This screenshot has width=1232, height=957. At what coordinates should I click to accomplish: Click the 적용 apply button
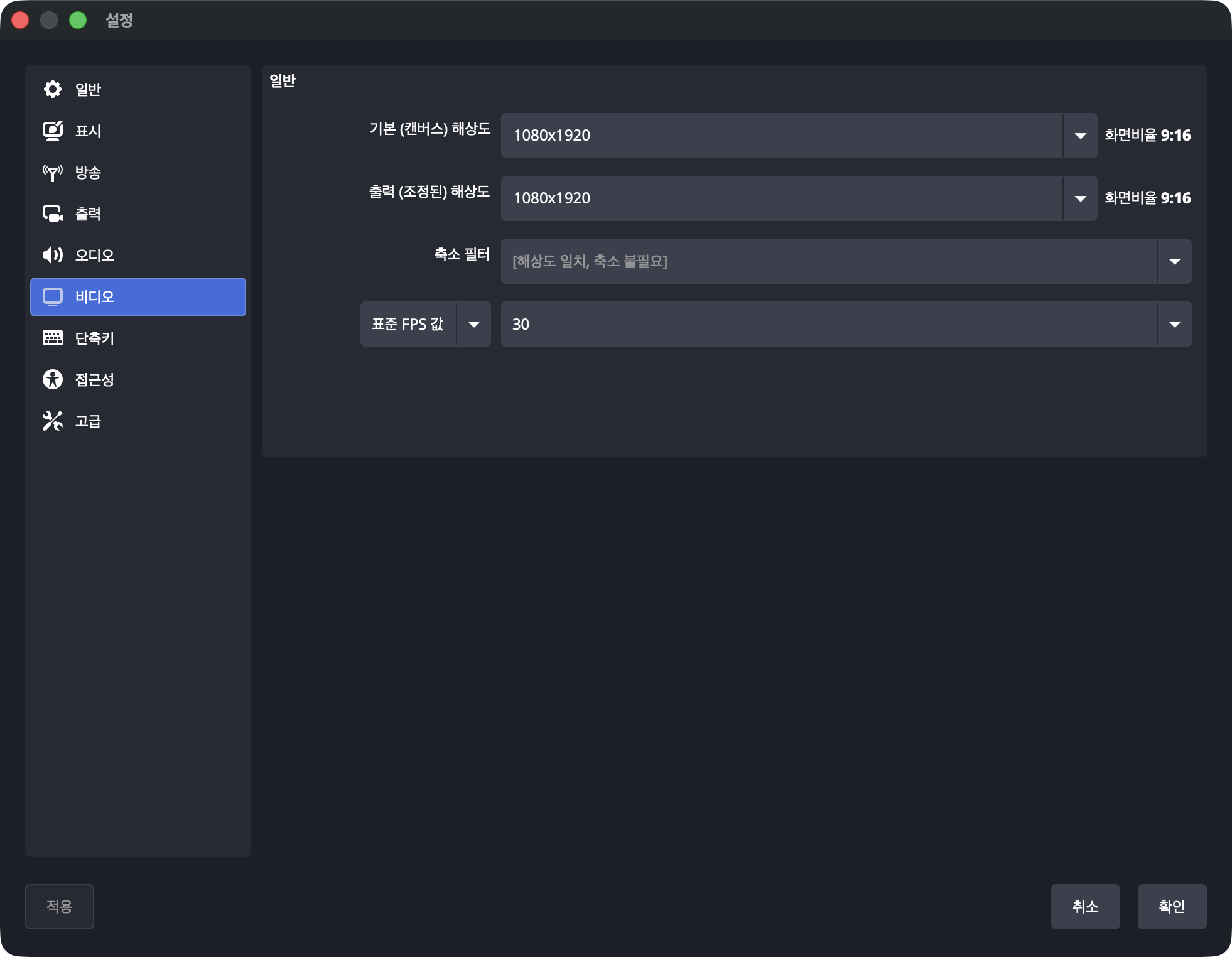(60, 906)
